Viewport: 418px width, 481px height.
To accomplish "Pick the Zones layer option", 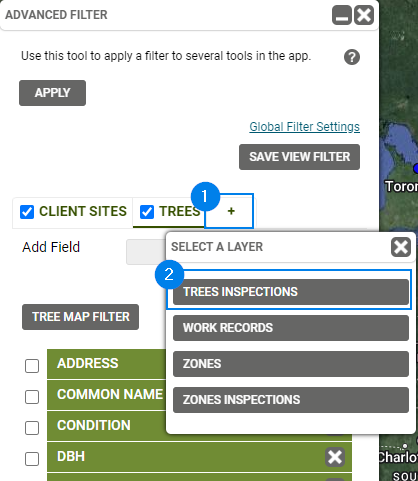I will point(291,364).
